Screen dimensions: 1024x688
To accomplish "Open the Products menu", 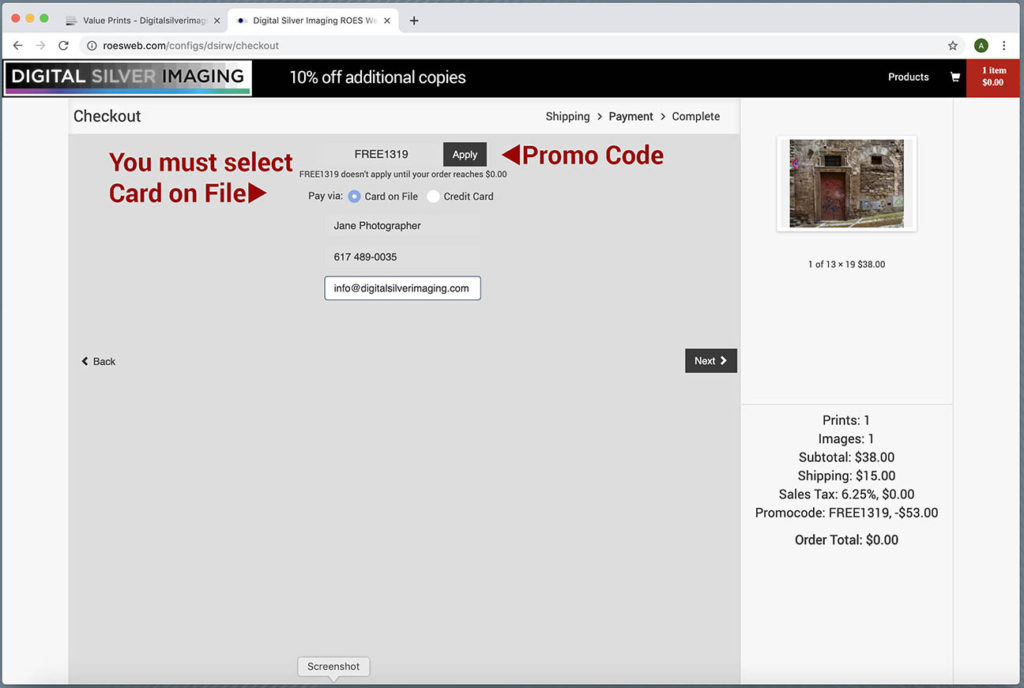I will point(908,77).
